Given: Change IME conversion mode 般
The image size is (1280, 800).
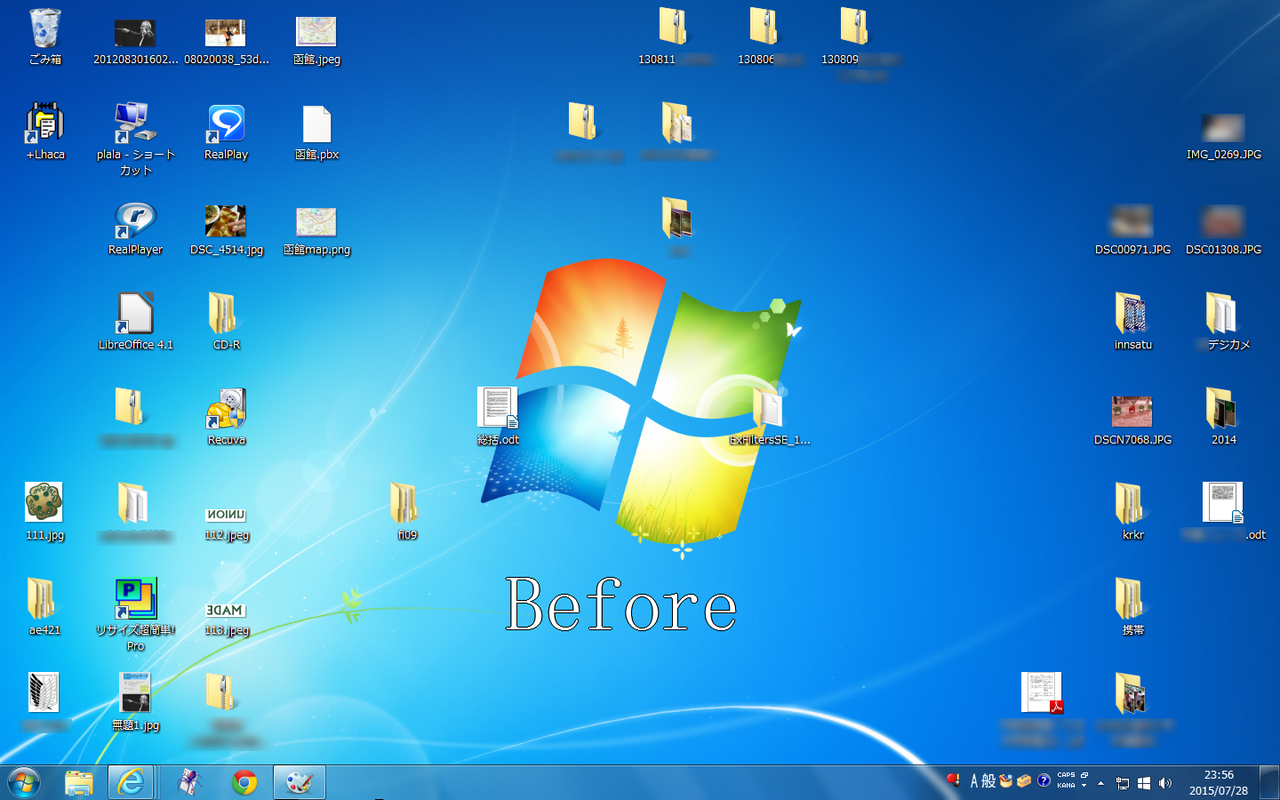Looking at the screenshot, I should point(988,781).
